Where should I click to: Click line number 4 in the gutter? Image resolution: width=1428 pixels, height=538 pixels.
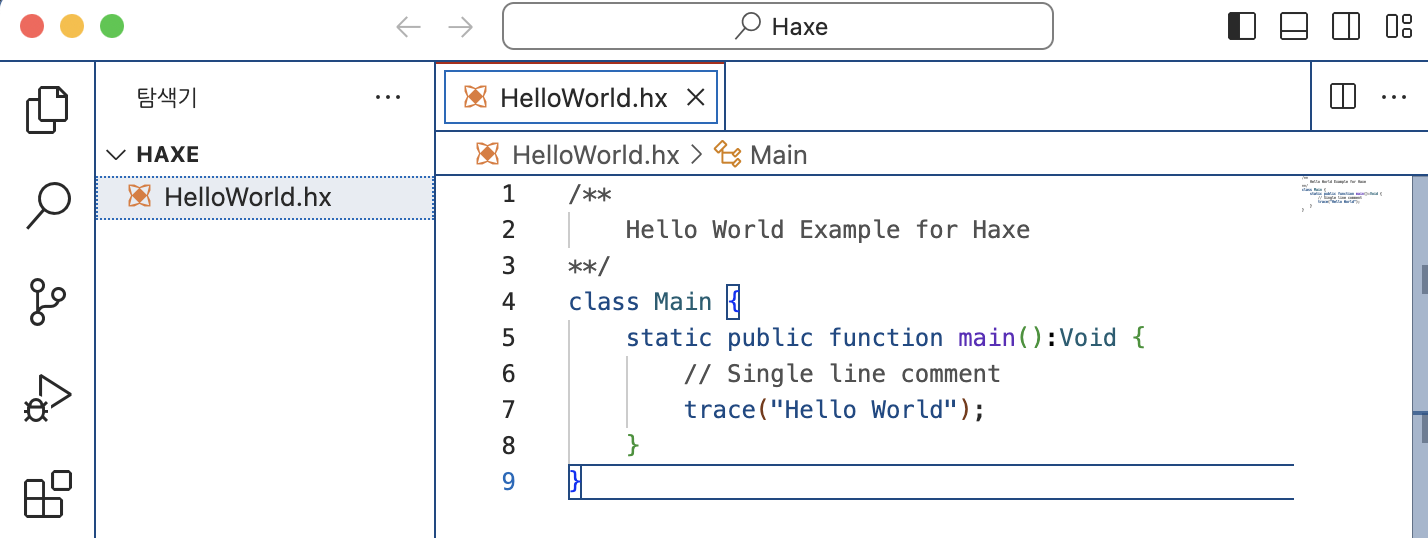click(509, 302)
